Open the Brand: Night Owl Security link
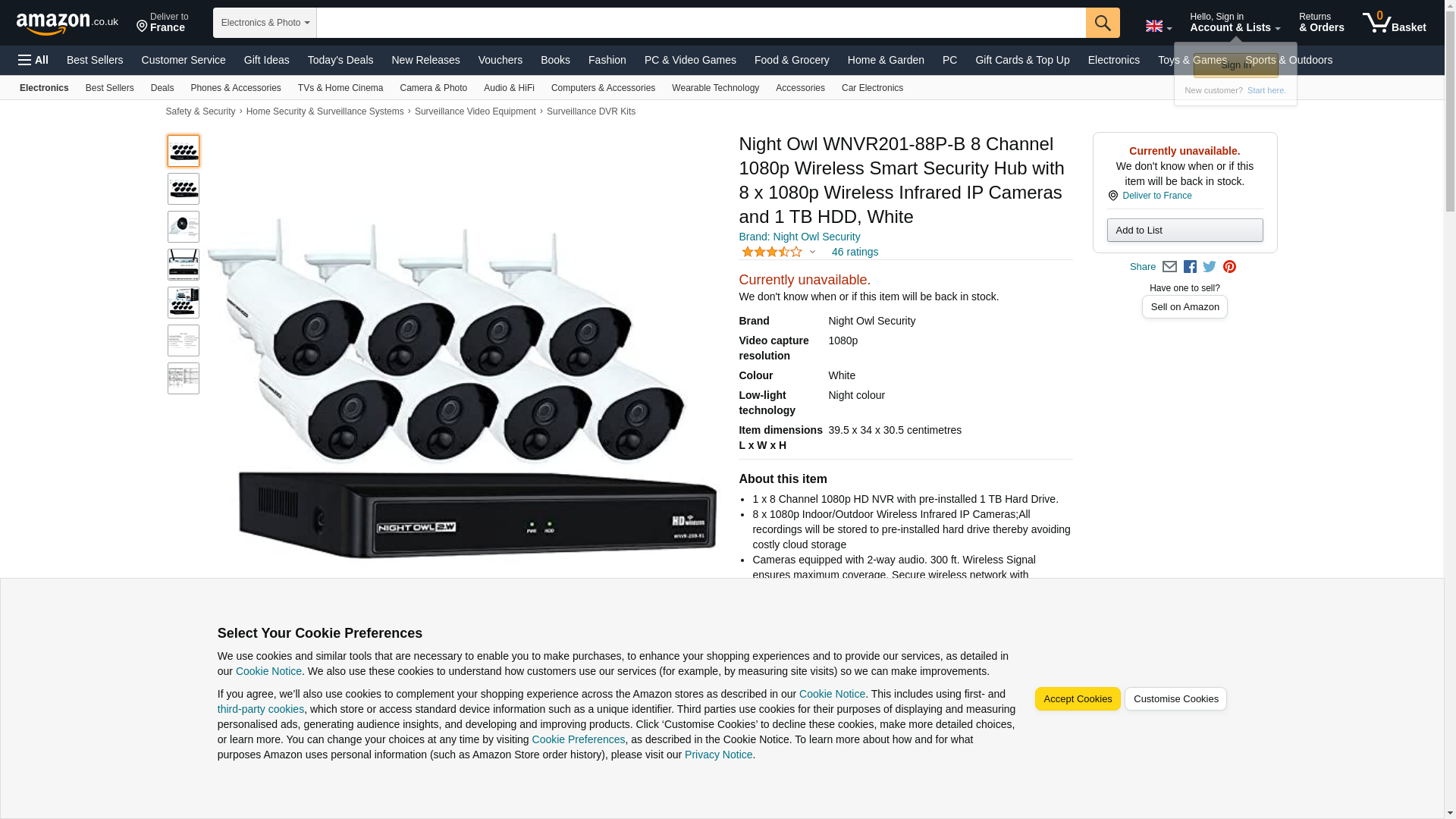 (799, 237)
